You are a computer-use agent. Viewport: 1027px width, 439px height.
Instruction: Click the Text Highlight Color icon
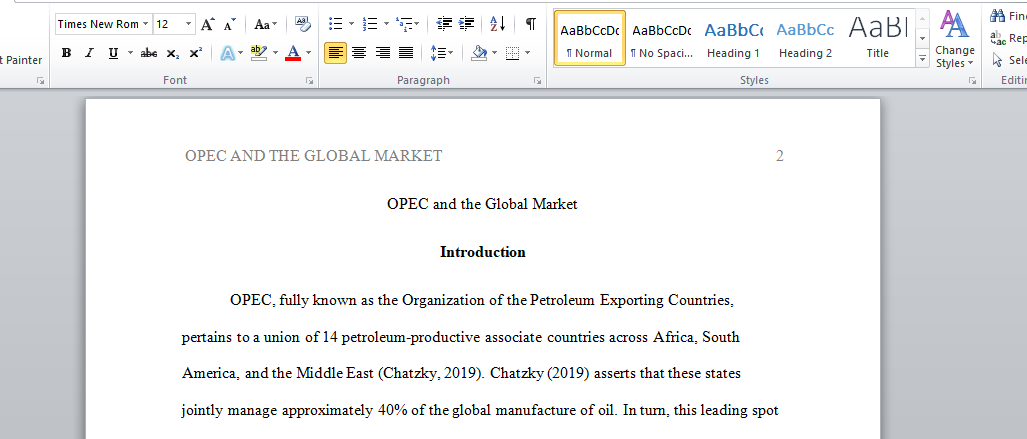coord(259,53)
